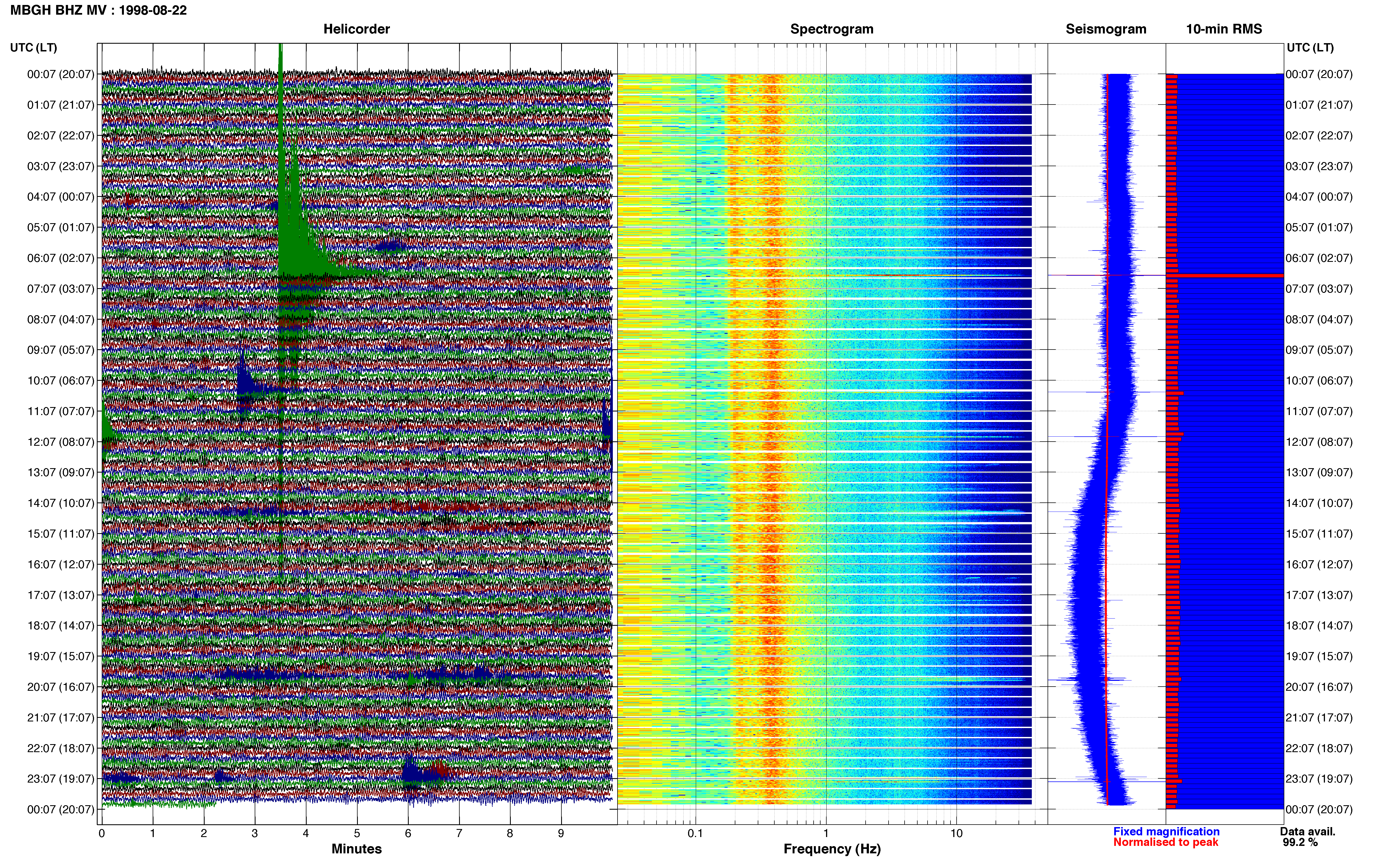Screen dimensions: 1388x868
Task: Click the right '03:07 (23:07)' time label
Action: point(1319,166)
